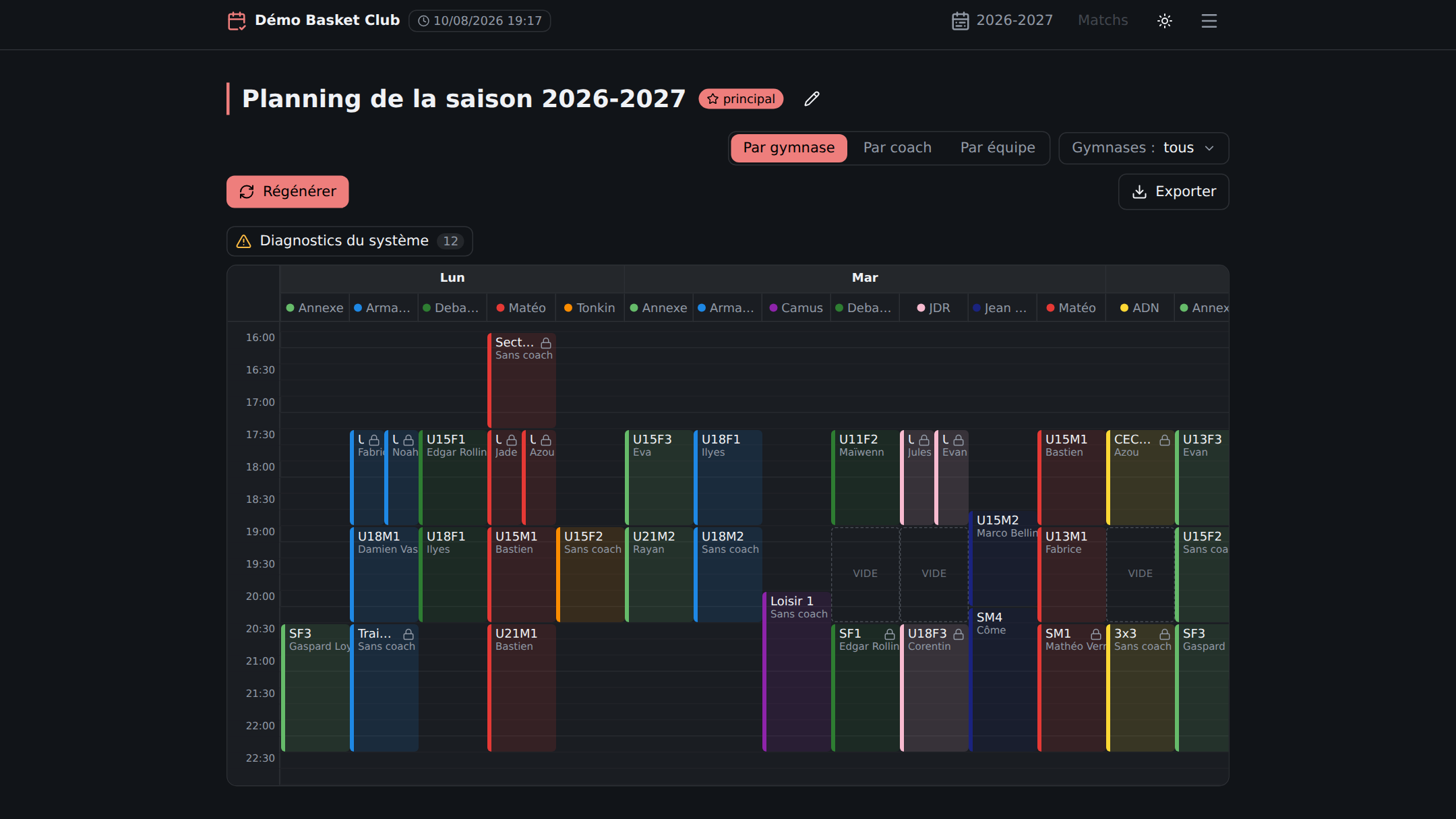
Task: Click the Camus gymnasium column header
Action: coord(796,308)
